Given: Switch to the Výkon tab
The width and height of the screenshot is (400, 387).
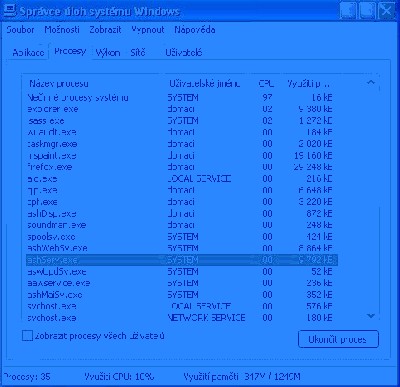Looking at the screenshot, I should (108, 53).
